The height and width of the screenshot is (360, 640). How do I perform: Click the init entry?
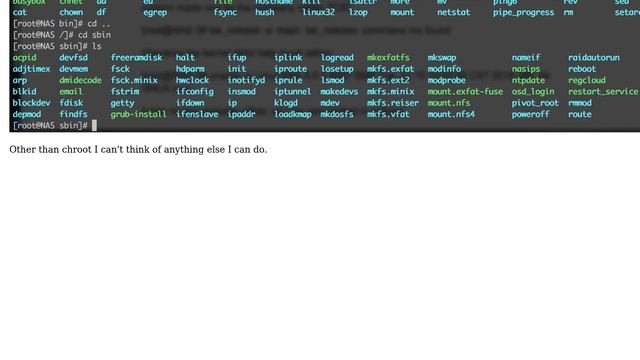[237, 69]
